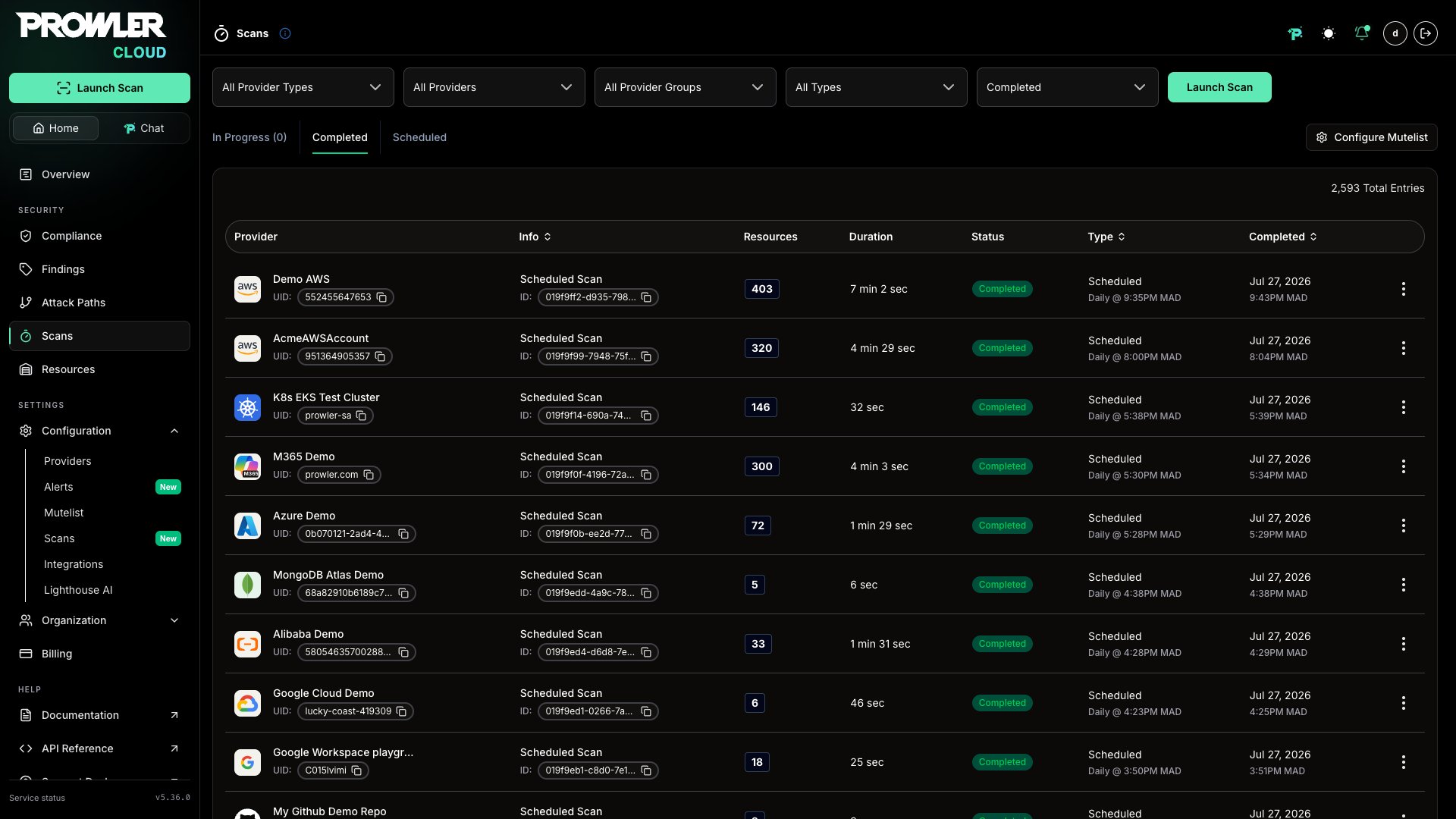The width and height of the screenshot is (1456, 819).
Task: Open row actions for Google Cloud Demo
Action: point(1404,703)
